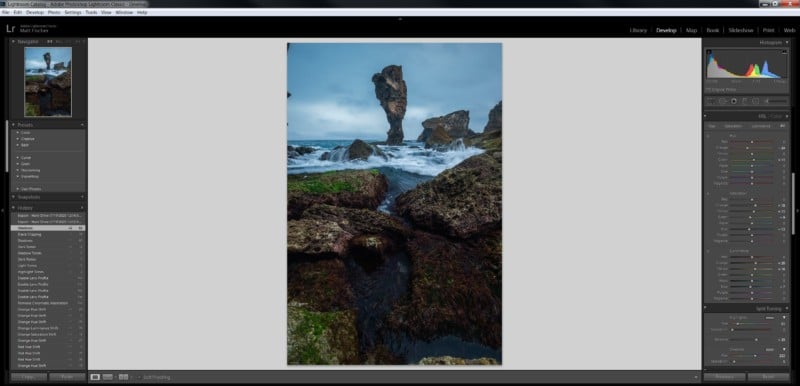Expand the Creative preset group

click(18, 139)
